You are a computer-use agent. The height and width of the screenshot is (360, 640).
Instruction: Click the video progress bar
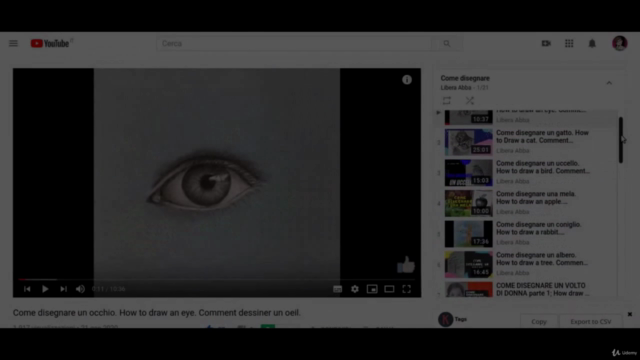click(217, 280)
